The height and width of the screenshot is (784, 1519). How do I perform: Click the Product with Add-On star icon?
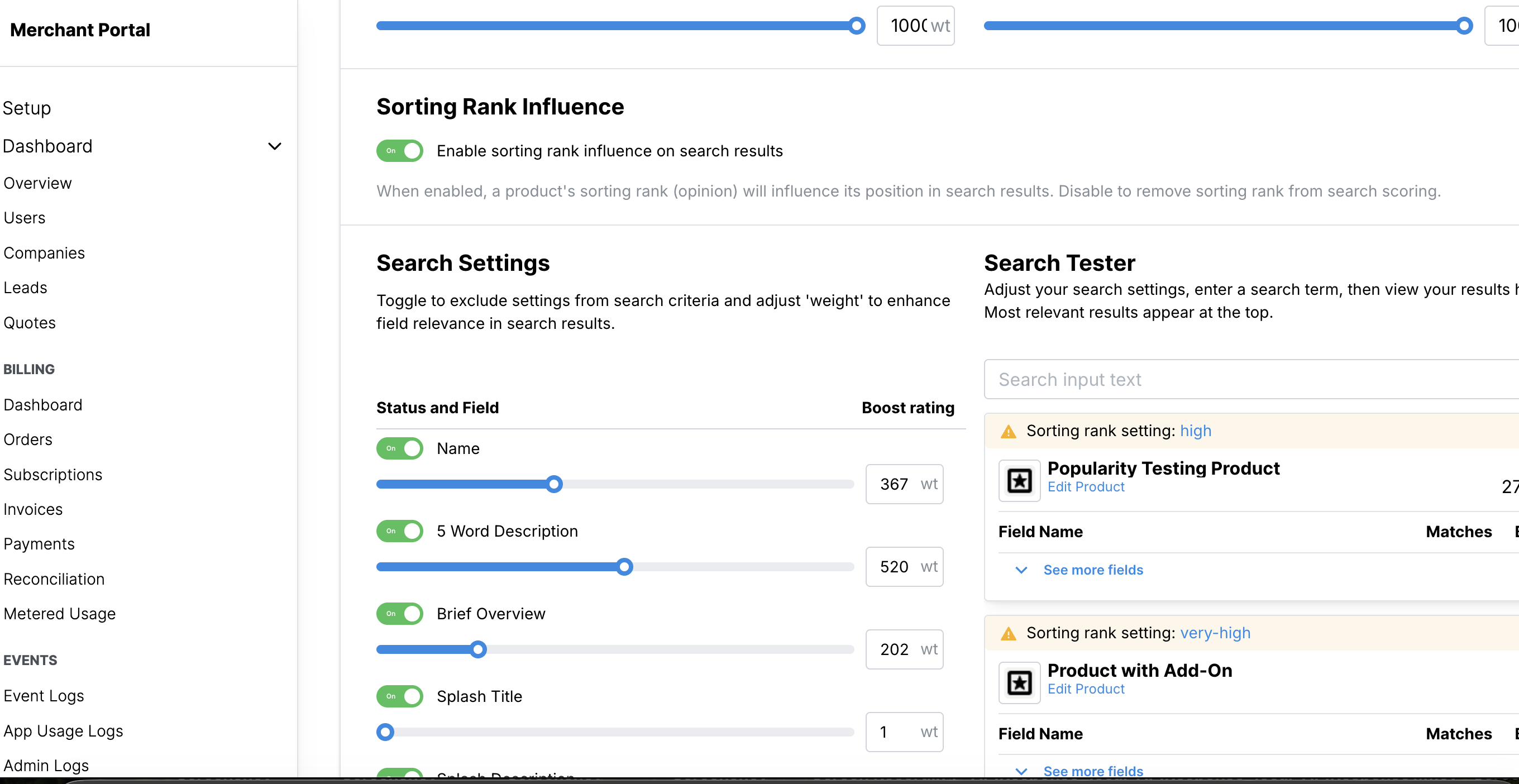pyautogui.click(x=1019, y=682)
